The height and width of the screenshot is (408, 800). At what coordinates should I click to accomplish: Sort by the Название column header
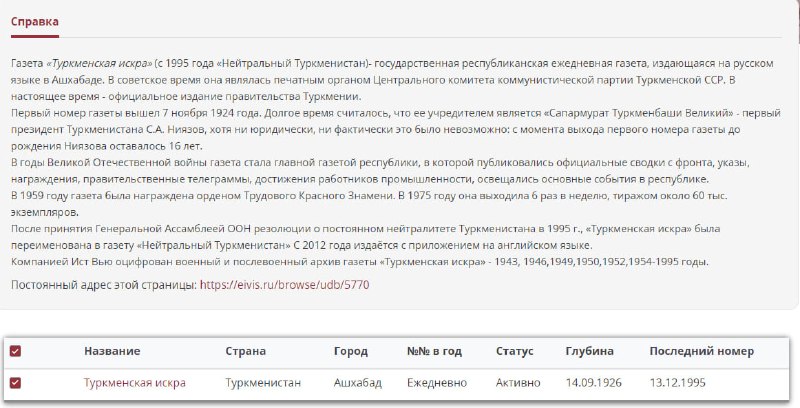[112, 351]
